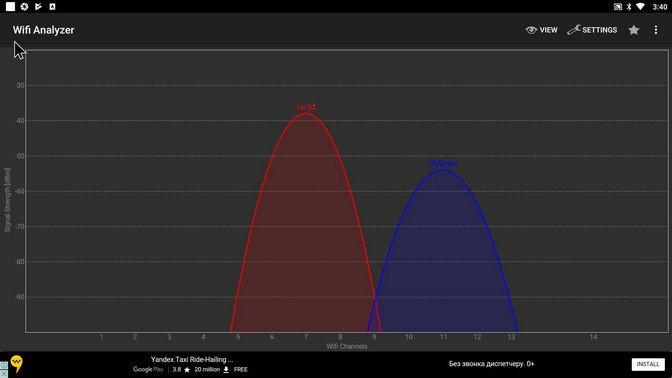Open the VIEW eye icon menu
Image resolution: width=672 pixels, height=378 pixels.
(541, 30)
